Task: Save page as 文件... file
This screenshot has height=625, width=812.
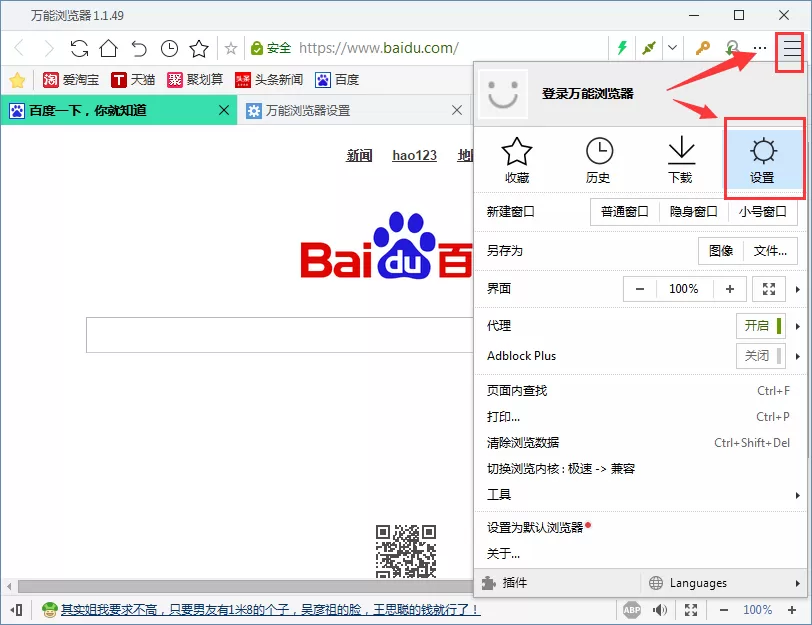Action: [x=770, y=251]
